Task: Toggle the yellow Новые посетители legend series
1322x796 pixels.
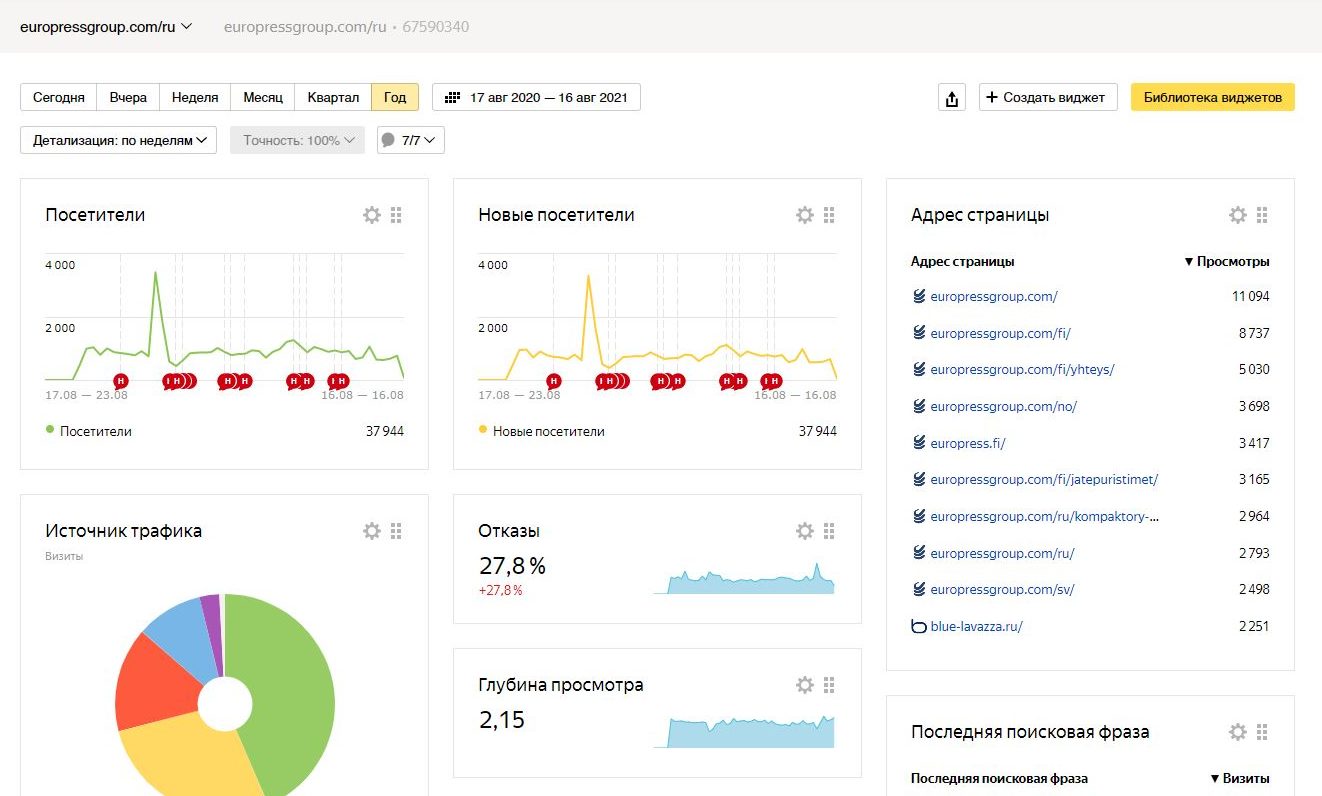Action: (542, 432)
